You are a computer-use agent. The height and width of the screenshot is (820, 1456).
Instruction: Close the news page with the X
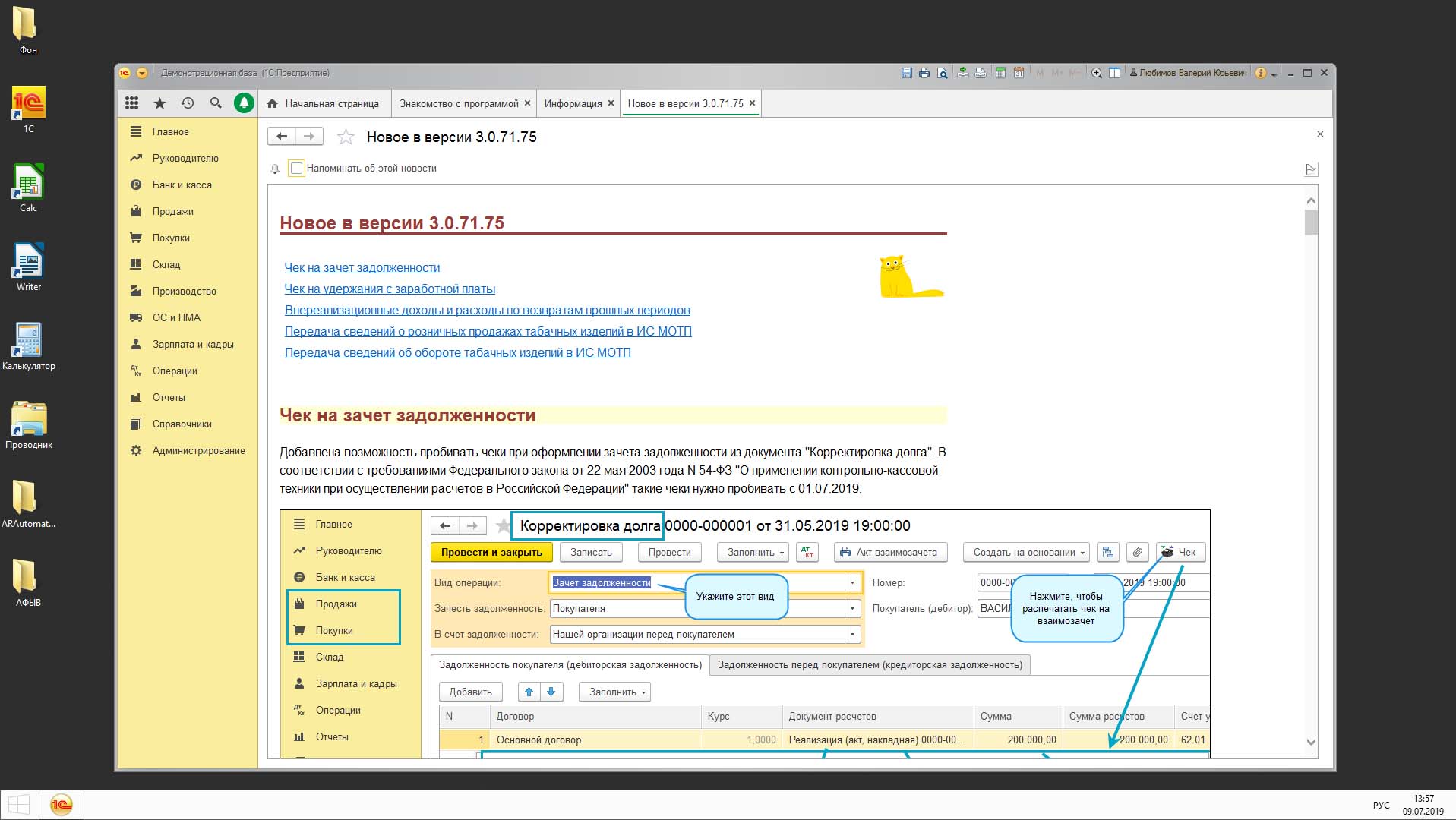(1320, 134)
